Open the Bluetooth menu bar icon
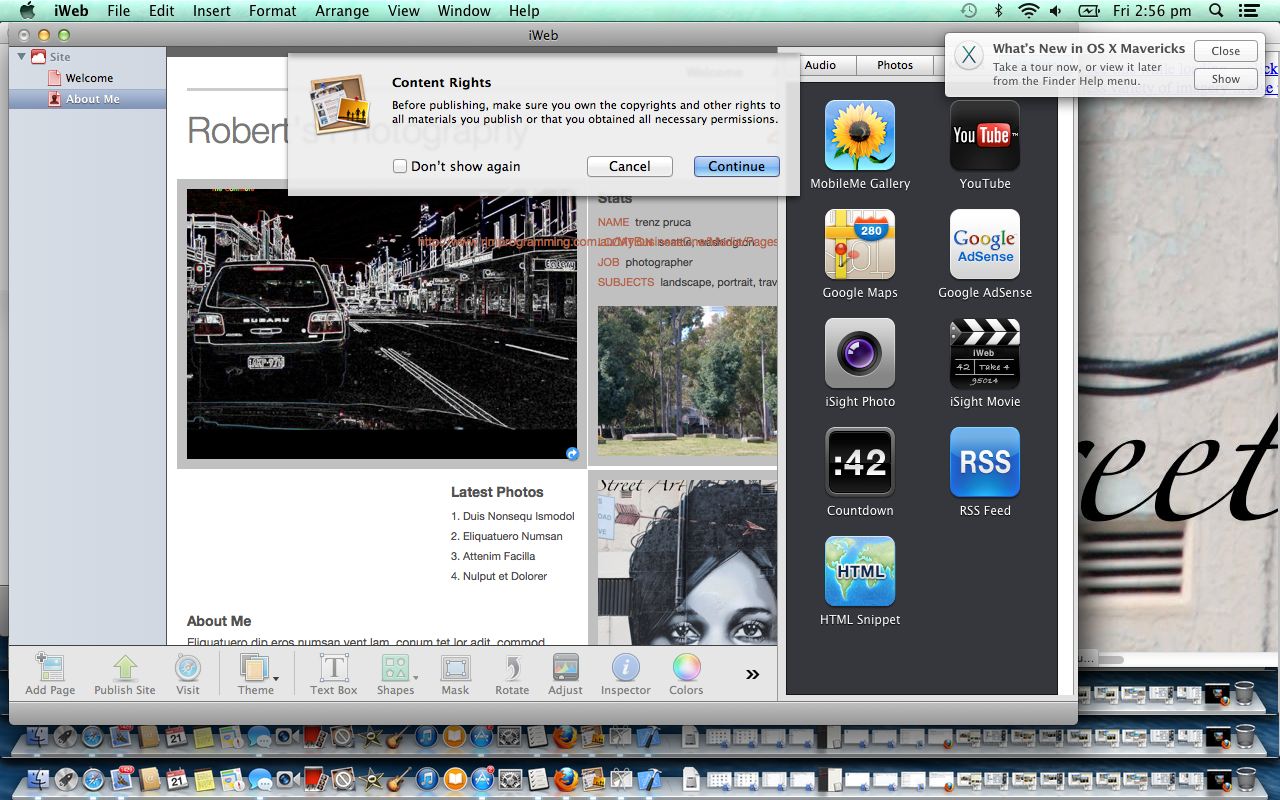The image size is (1280, 800). 998,11
